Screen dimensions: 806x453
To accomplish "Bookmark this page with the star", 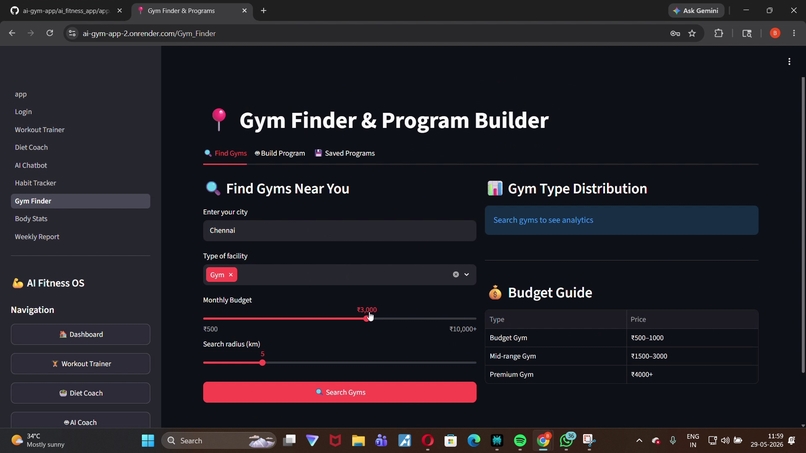I will click(692, 33).
